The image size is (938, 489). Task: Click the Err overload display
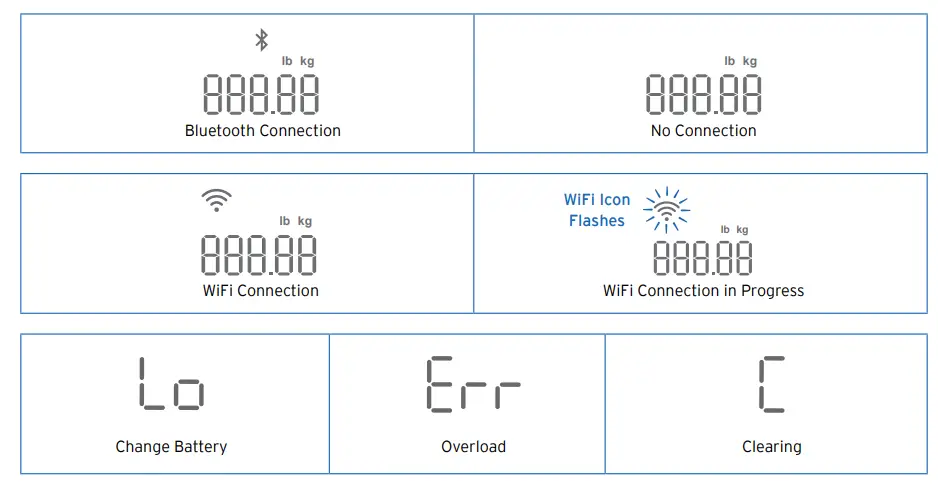(x=473, y=383)
